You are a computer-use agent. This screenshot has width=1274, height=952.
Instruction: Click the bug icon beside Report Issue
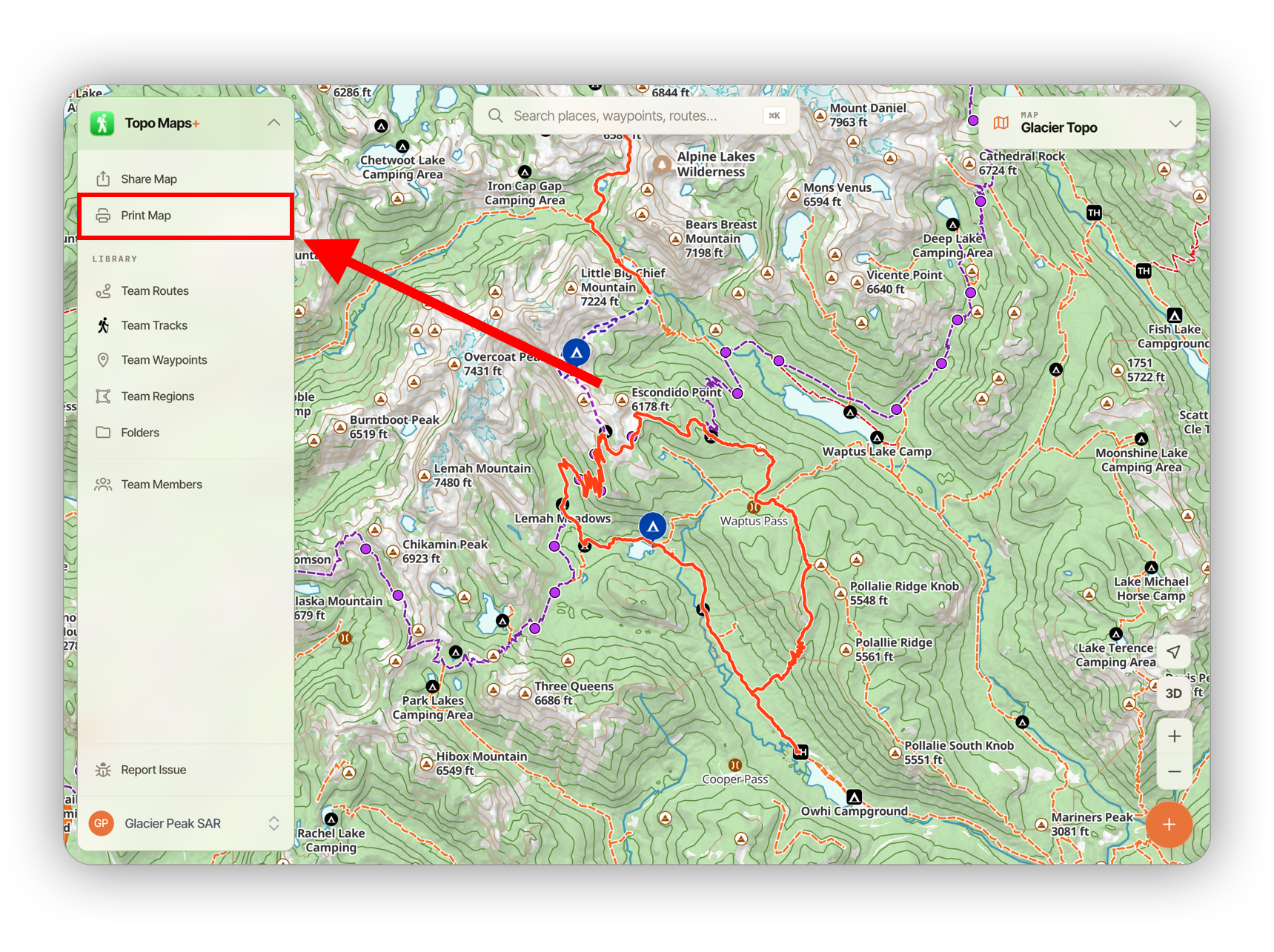pyautogui.click(x=103, y=770)
